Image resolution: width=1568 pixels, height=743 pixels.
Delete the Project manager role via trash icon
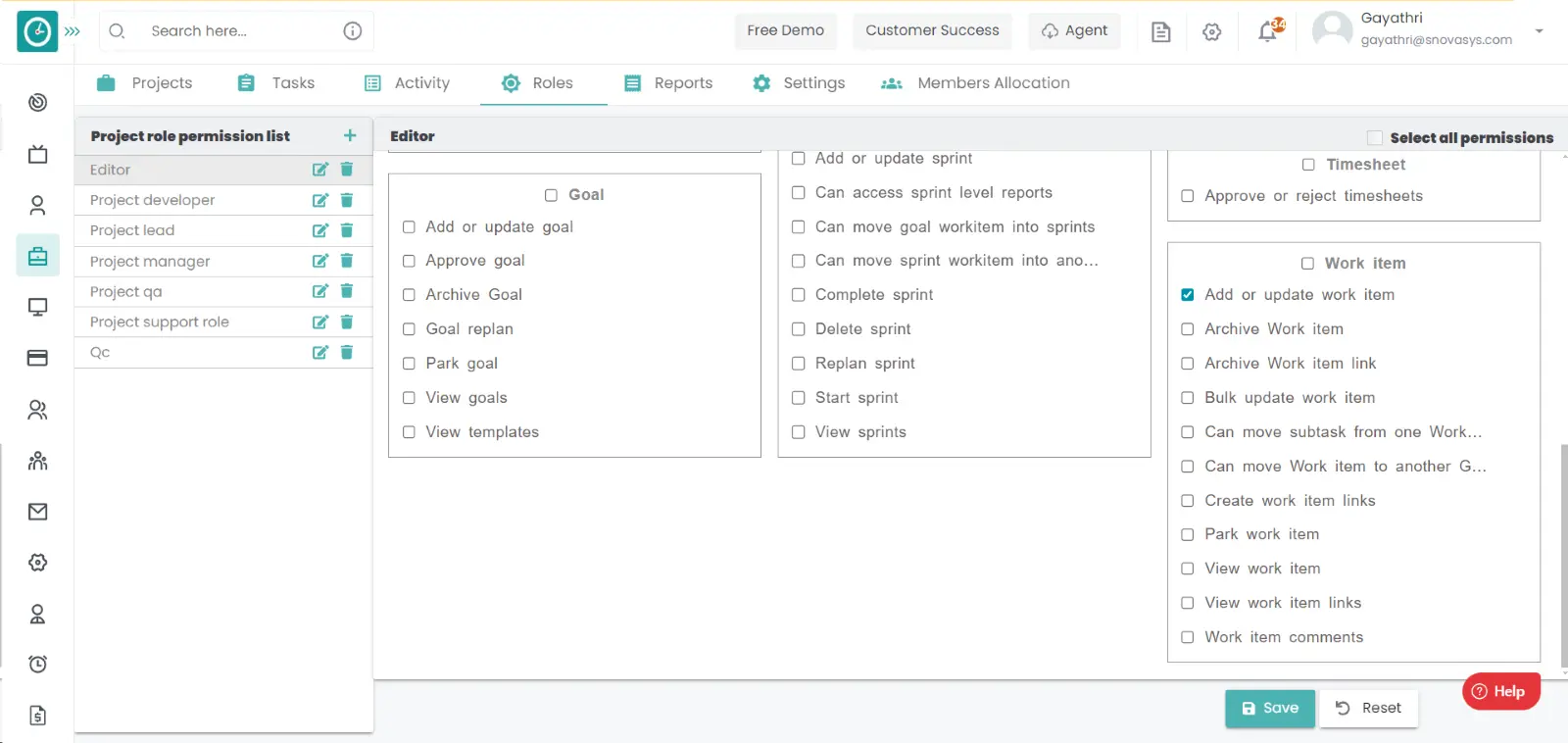pos(346,261)
